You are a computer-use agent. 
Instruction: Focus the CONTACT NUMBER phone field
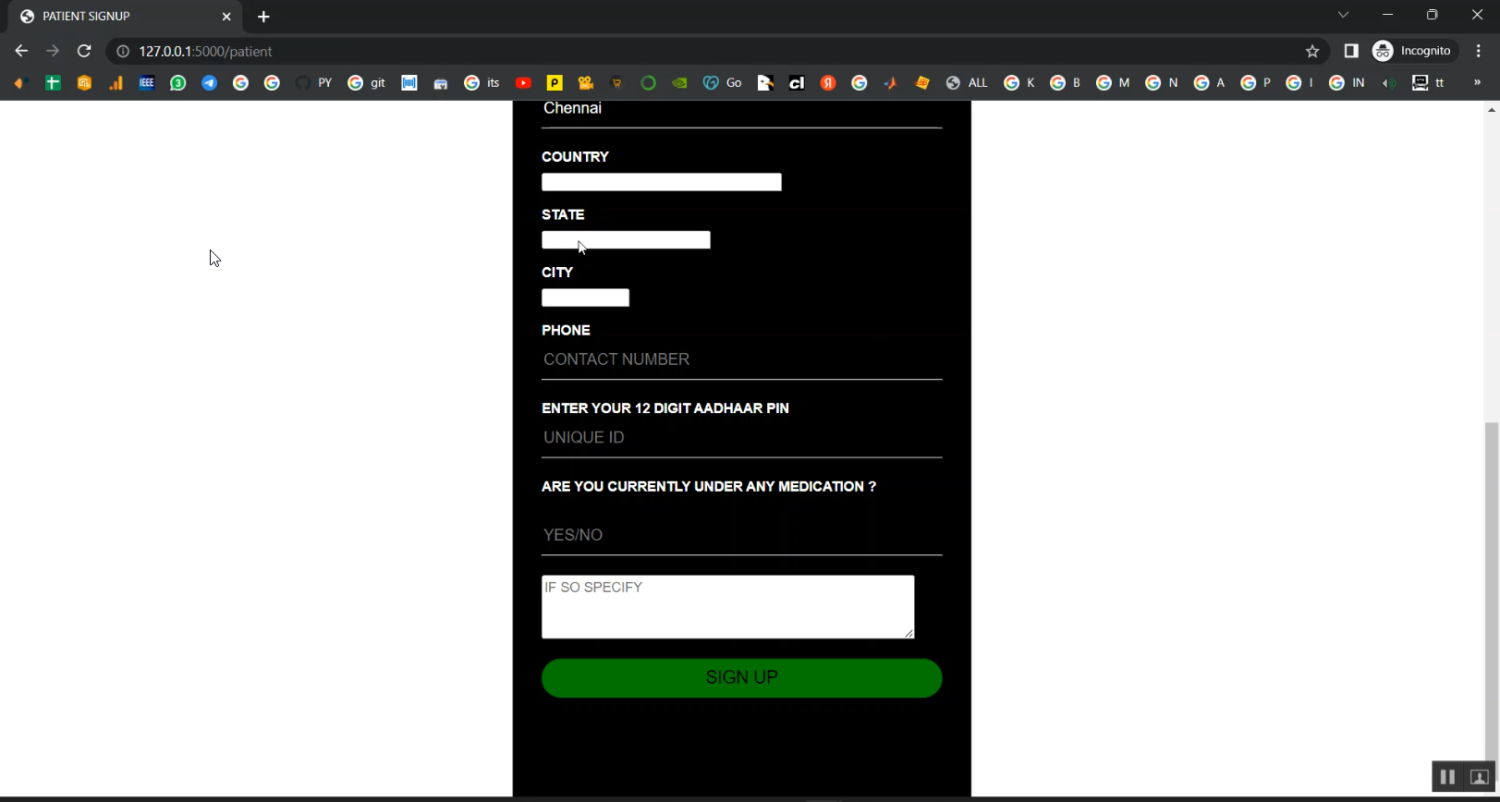pyautogui.click(x=741, y=360)
